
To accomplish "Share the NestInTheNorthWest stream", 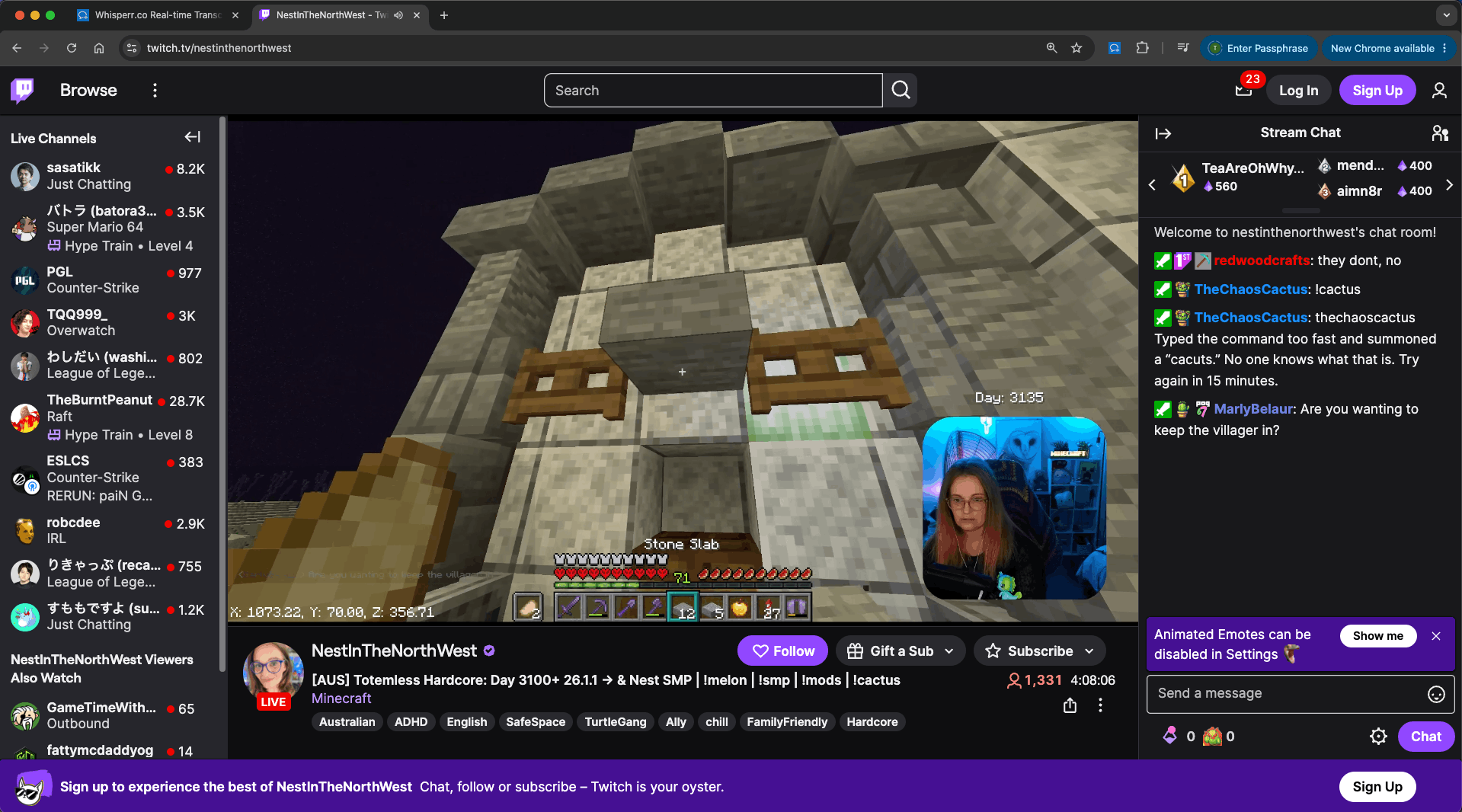I will [1070, 705].
